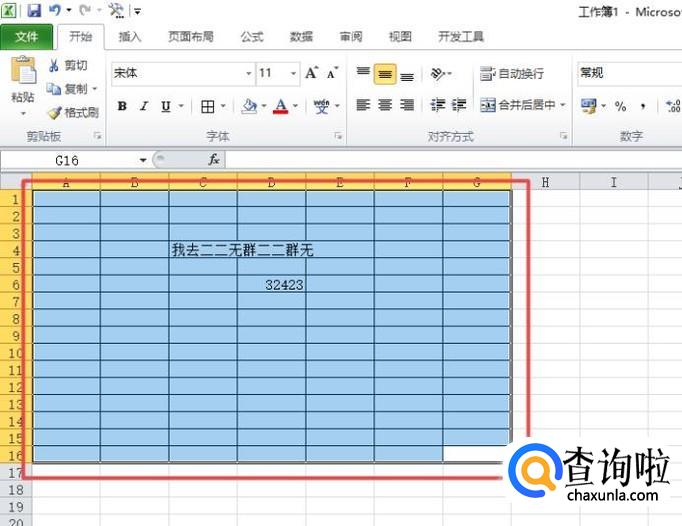Open the 文件 file tab
682x526 pixels.
pos(27,37)
